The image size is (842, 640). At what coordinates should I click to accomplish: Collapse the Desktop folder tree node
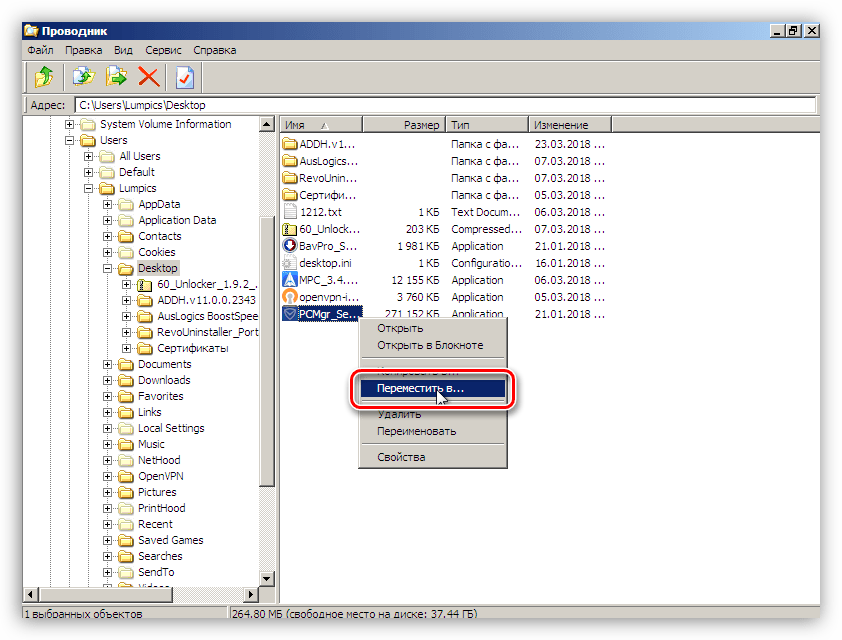[108, 268]
